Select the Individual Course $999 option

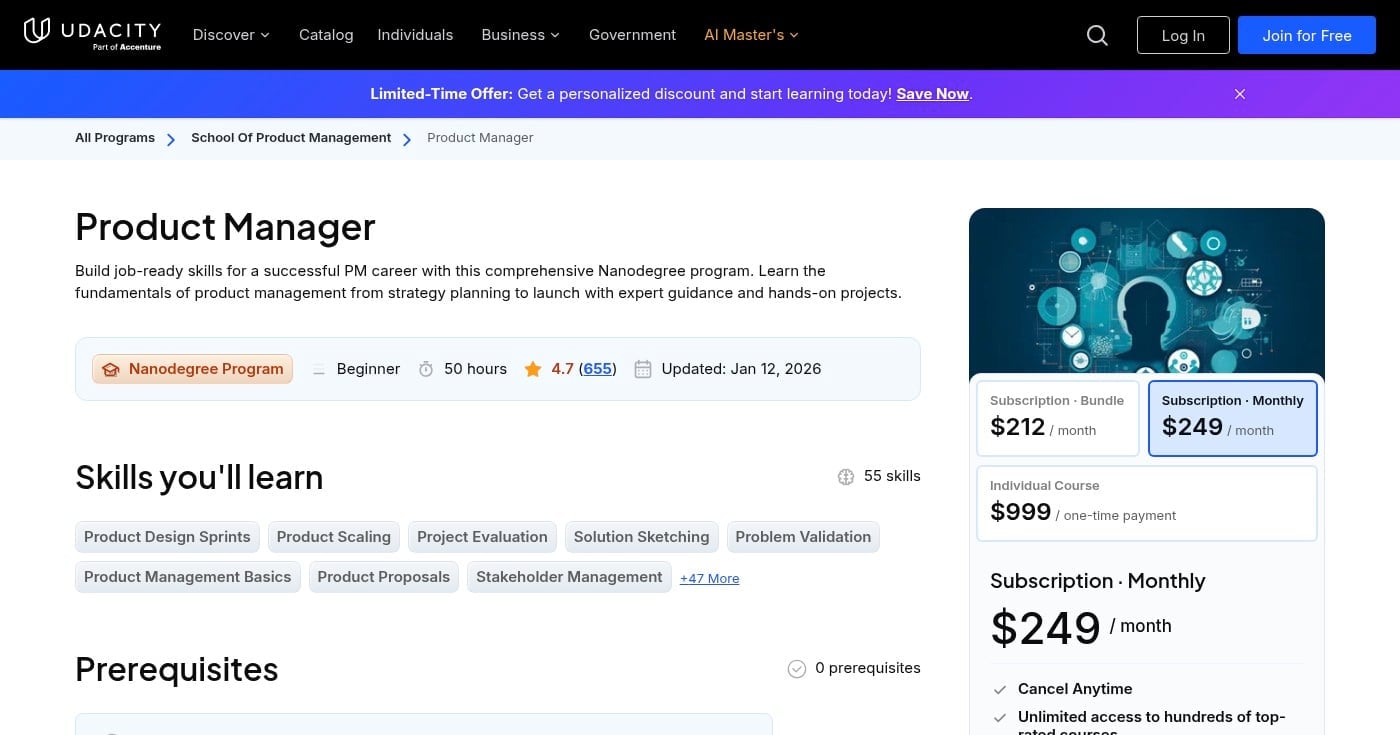[x=1147, y=503]
